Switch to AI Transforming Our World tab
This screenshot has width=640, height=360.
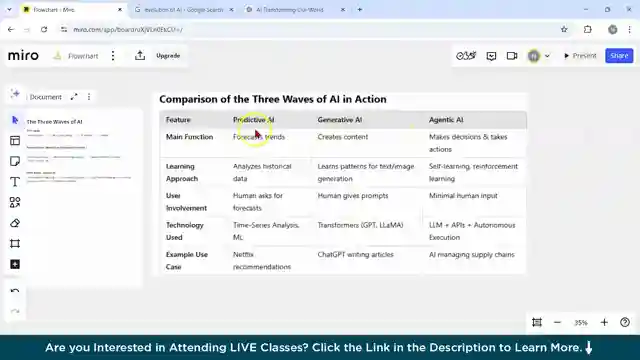coord(295,9)
